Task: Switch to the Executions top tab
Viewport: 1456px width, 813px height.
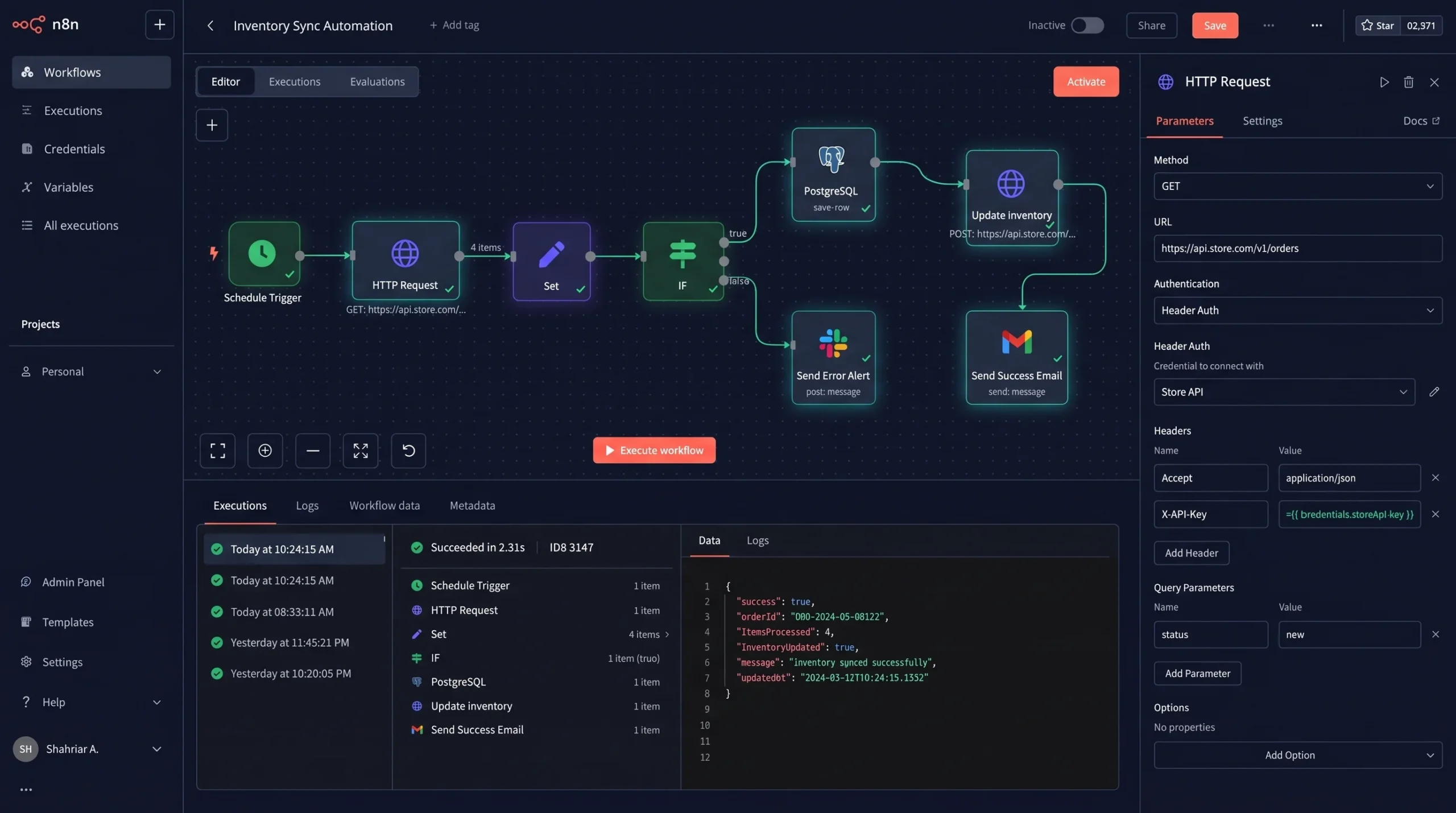Action: (294, 81)
